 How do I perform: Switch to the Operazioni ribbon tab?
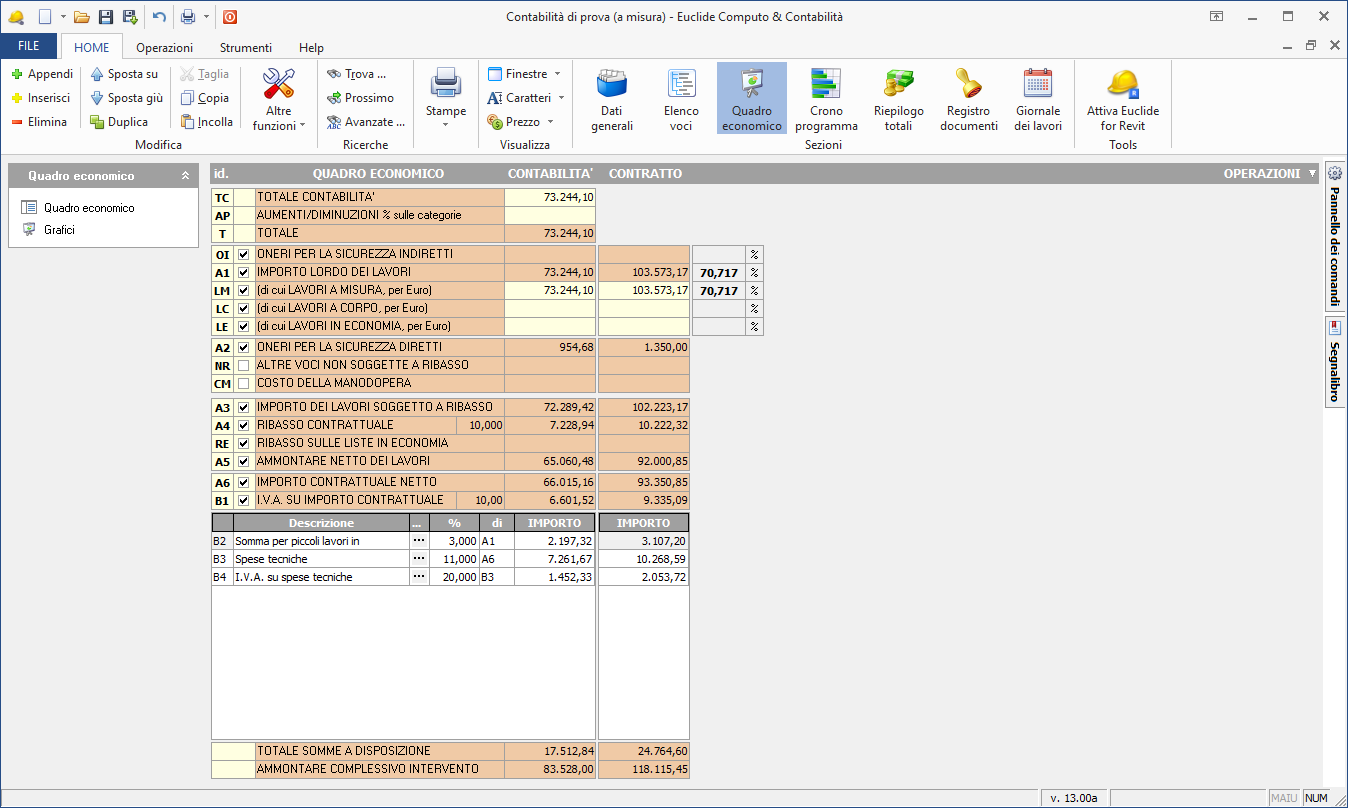(x=165, y=47)
